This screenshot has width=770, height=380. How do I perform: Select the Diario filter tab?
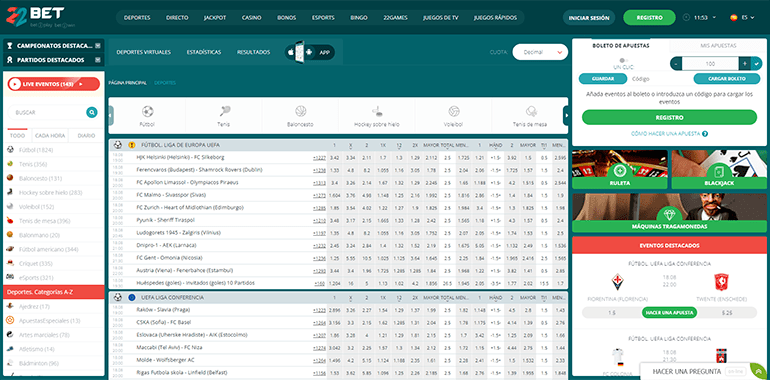coord(86,136)
